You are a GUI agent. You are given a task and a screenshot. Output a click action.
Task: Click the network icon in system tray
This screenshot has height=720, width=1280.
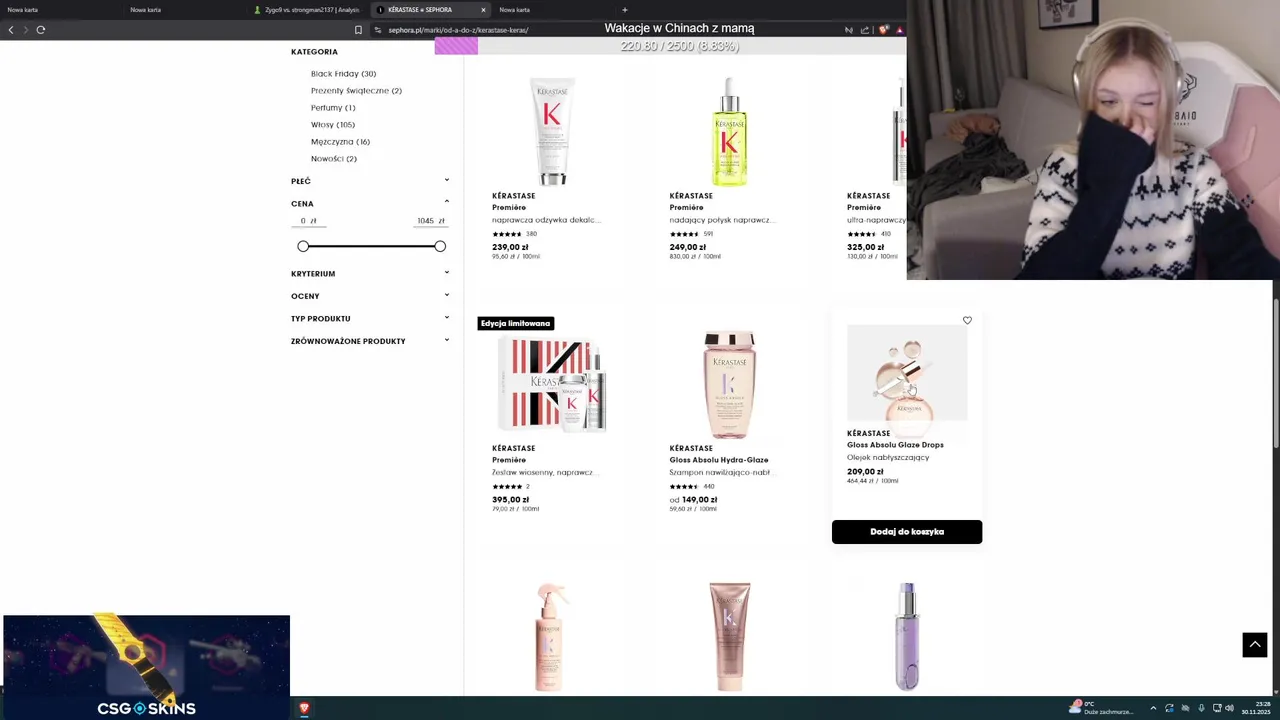tap(1216, 708)
